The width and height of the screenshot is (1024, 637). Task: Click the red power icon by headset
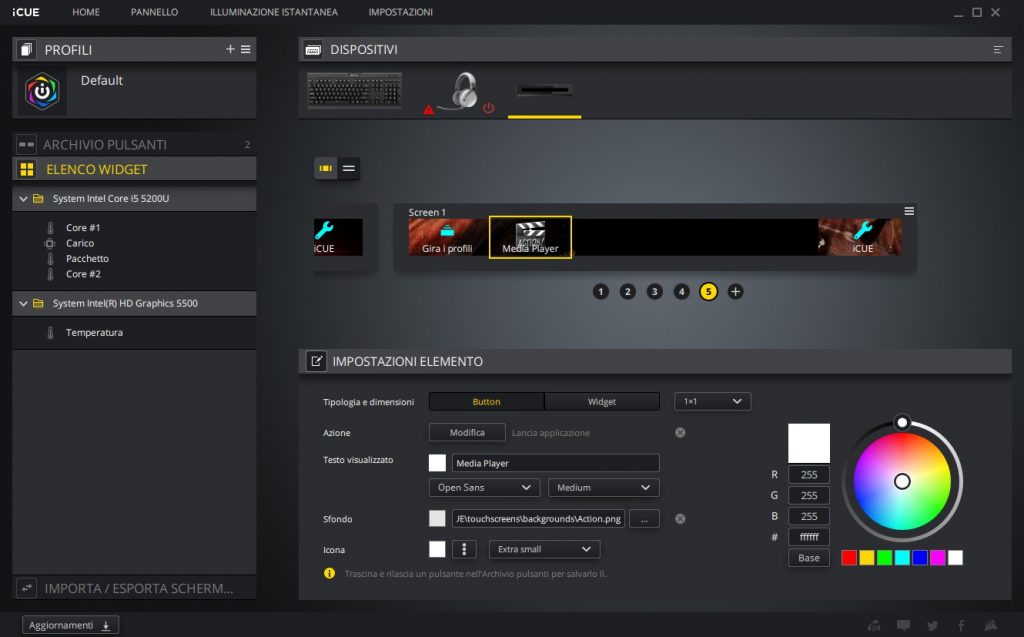pyautogui.click(x=488, y=108)
